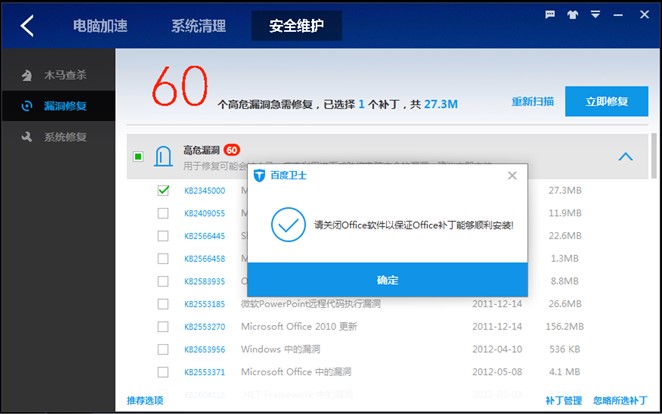
Task: Click the 156.2MB size value
Action: click(x=565, y=327)
